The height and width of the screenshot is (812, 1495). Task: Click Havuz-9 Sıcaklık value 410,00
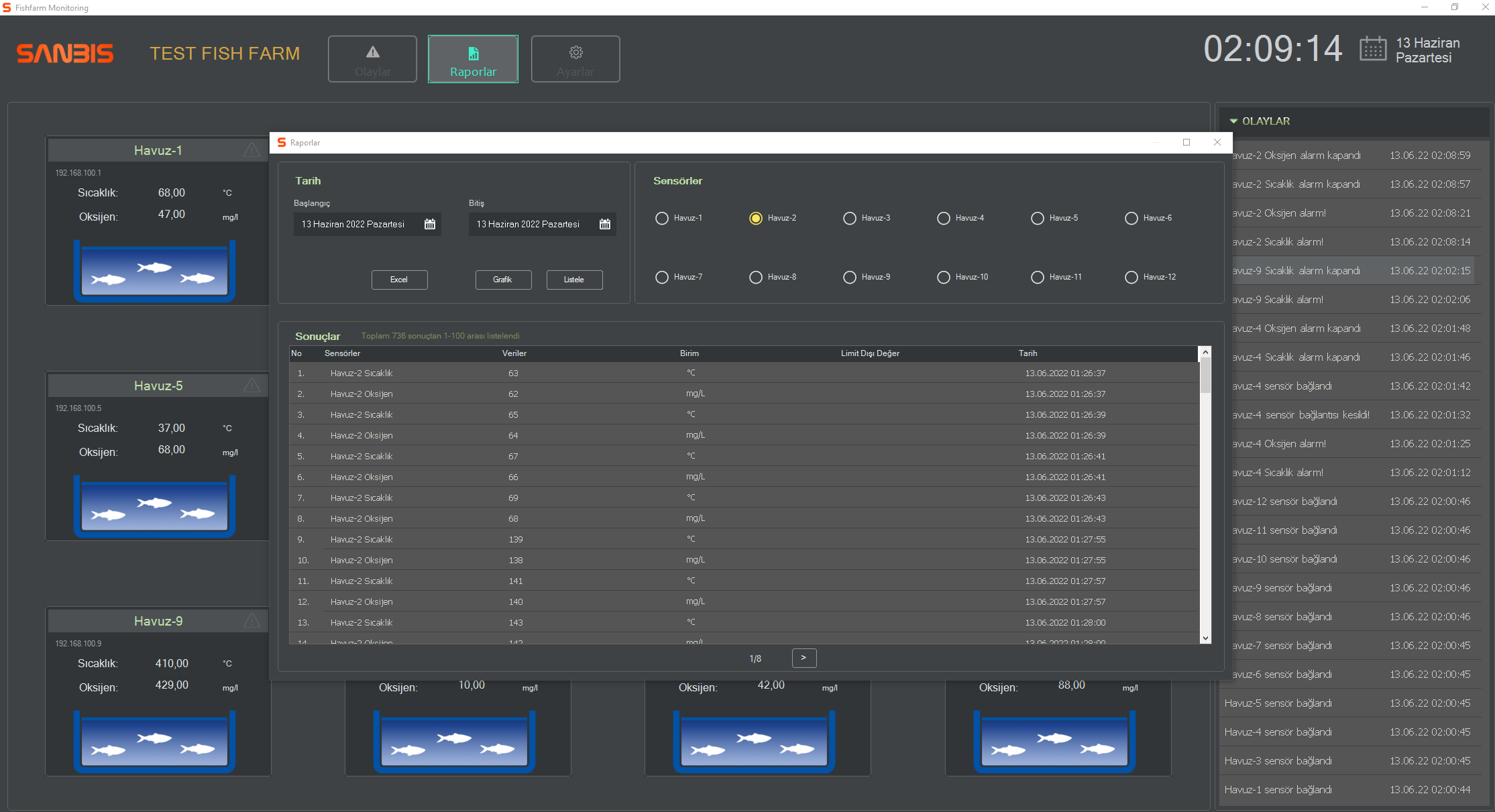[x=172, y=663]
